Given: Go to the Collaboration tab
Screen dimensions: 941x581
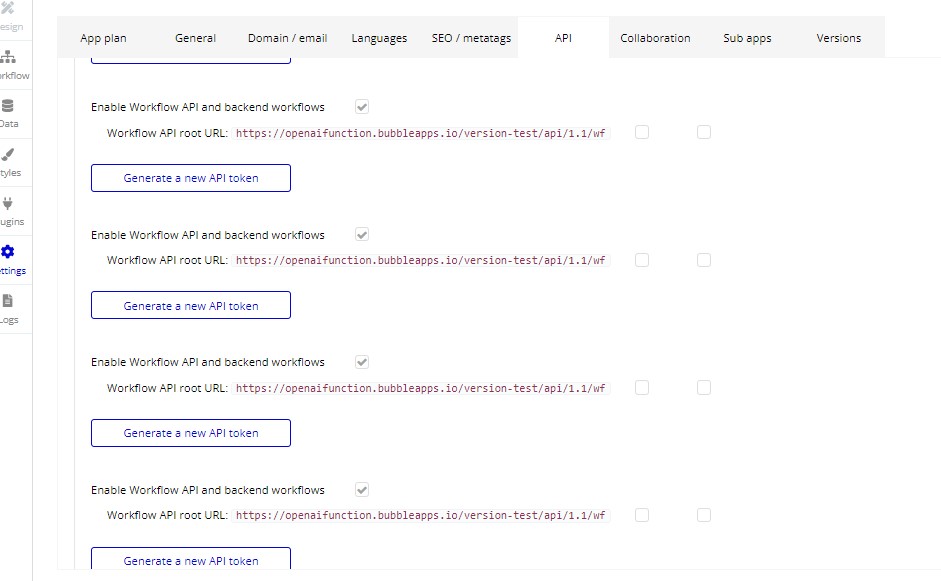Looking at the screenshot, I should [x=655, y=38].
